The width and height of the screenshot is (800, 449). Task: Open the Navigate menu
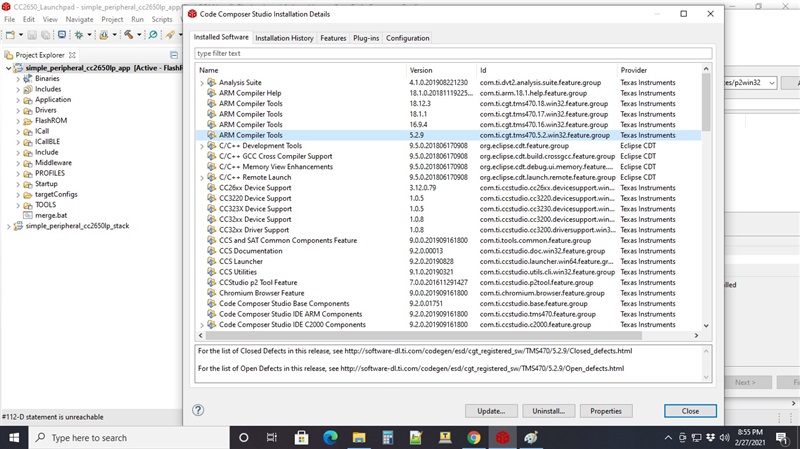click(79, 19)
